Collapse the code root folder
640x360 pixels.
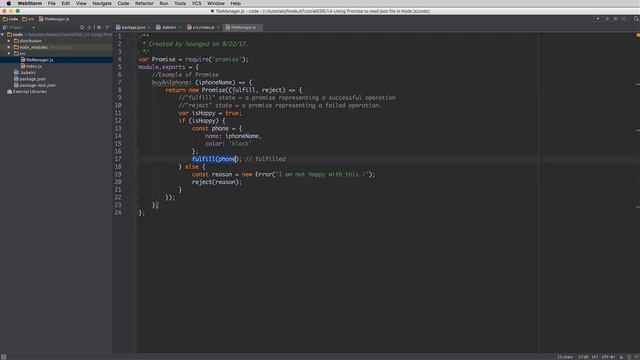click(x=3, y=35)
